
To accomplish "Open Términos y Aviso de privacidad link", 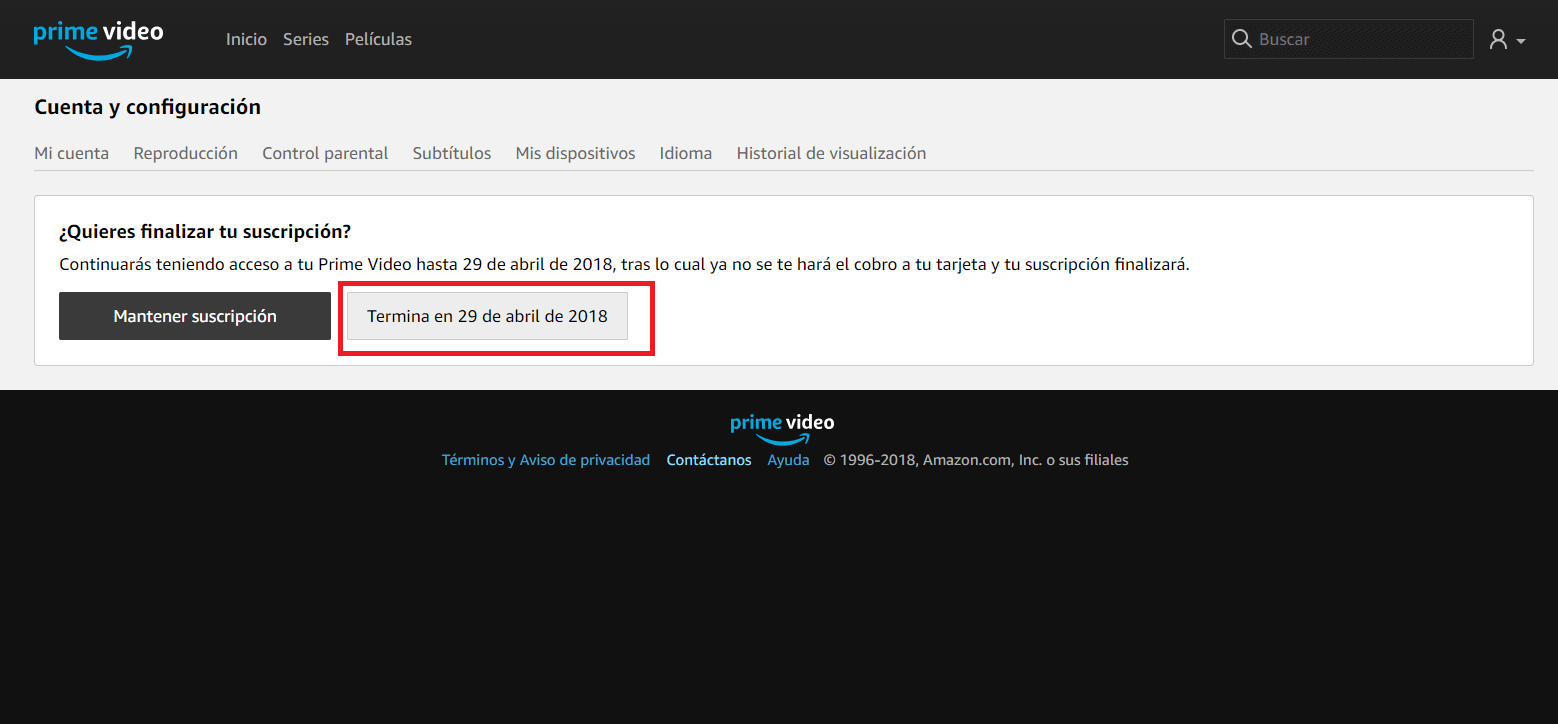I will [x=546, y=460].
